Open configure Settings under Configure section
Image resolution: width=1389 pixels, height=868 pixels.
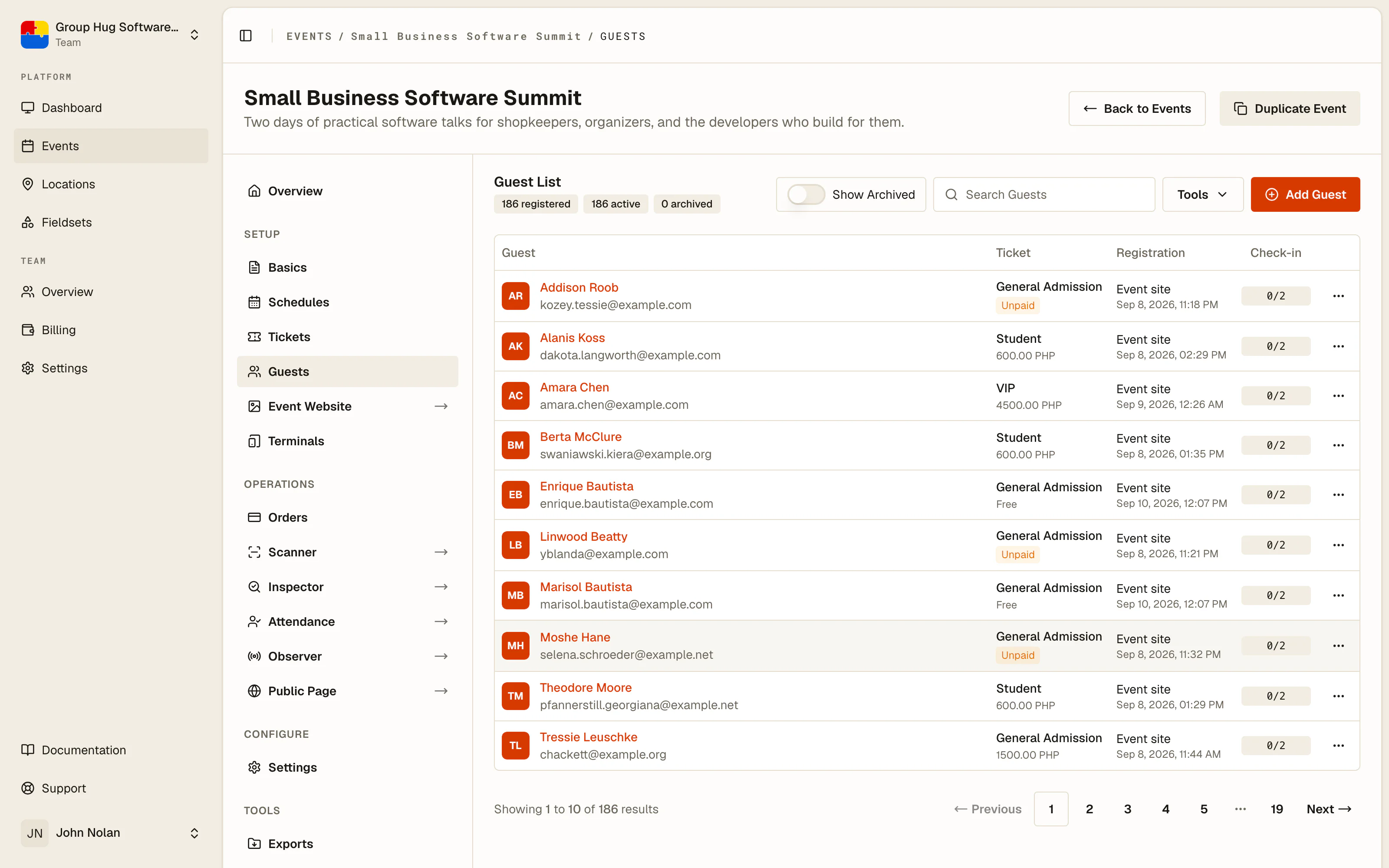point(347,767)
